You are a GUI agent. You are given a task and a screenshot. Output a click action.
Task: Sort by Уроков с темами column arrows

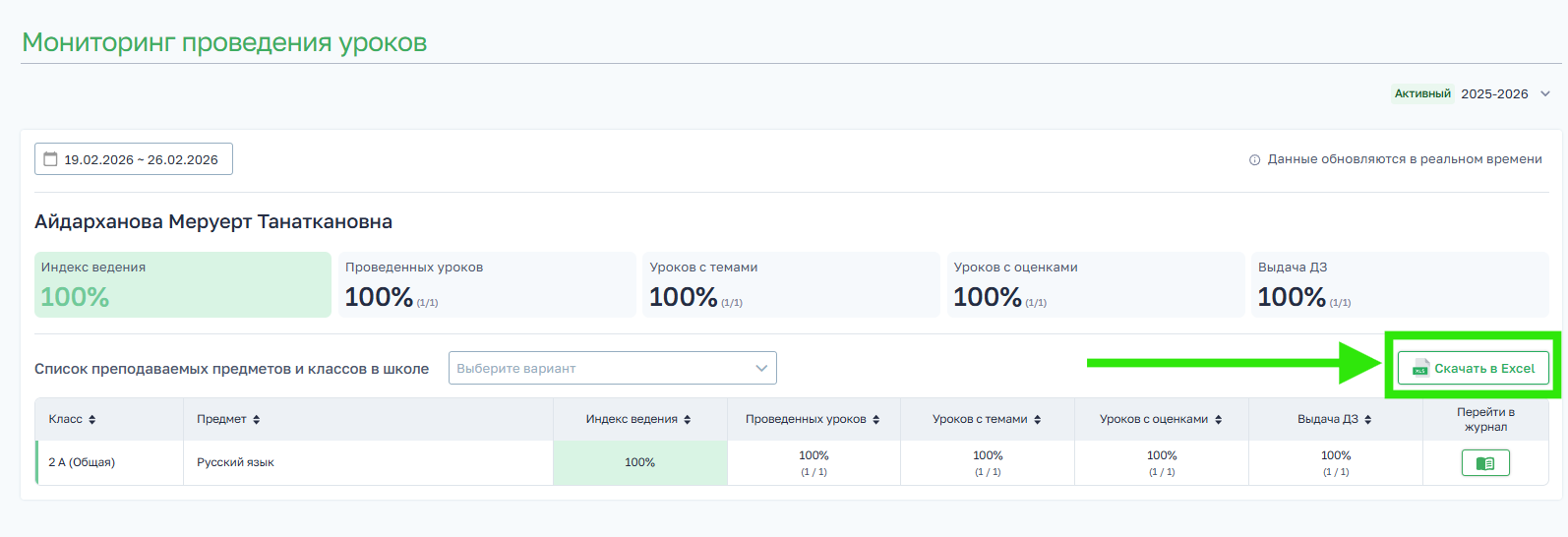point(1038,420)
